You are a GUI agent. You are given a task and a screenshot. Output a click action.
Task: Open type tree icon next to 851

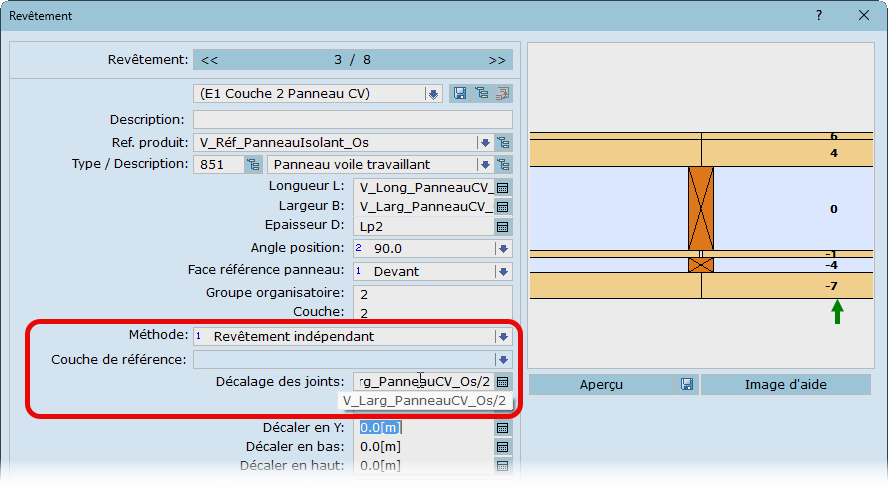click(253, 164)
